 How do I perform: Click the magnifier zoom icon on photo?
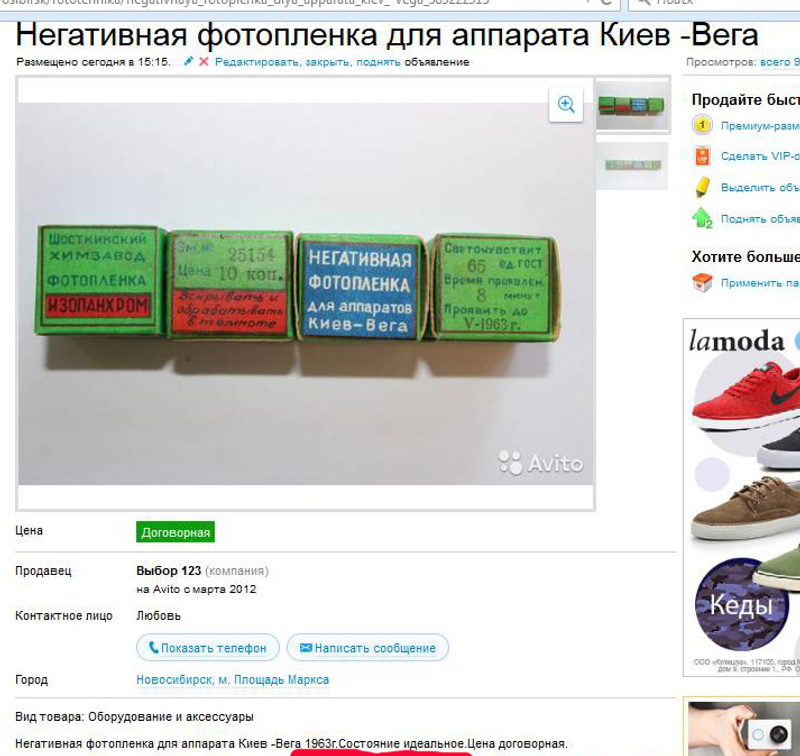click(x=565, y=105)
